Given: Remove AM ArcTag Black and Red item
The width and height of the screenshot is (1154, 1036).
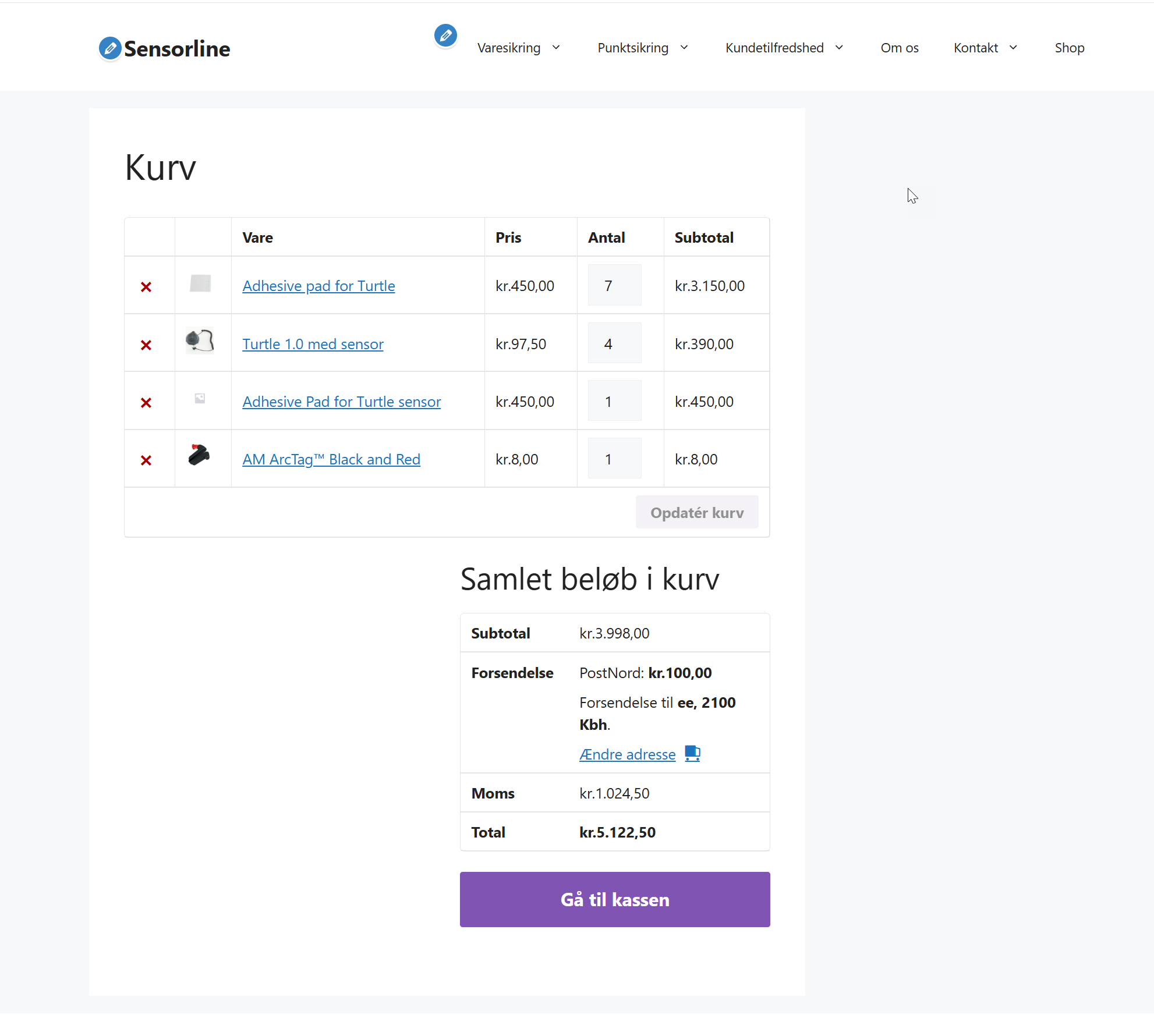Looking at the screenshot, I should tap(146, 460).
